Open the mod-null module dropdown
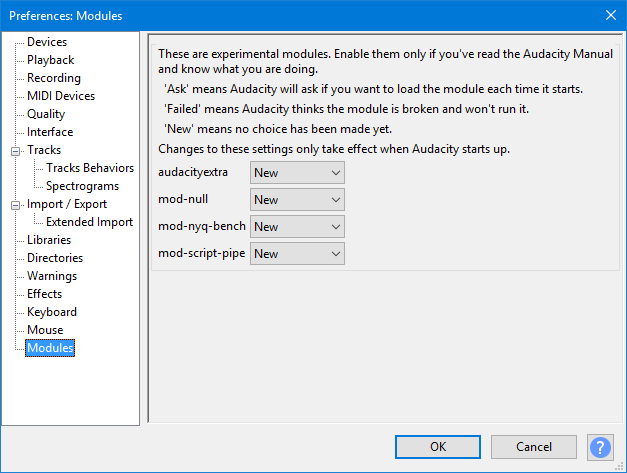This screenshot has height=473, width=627. point(297,200)
